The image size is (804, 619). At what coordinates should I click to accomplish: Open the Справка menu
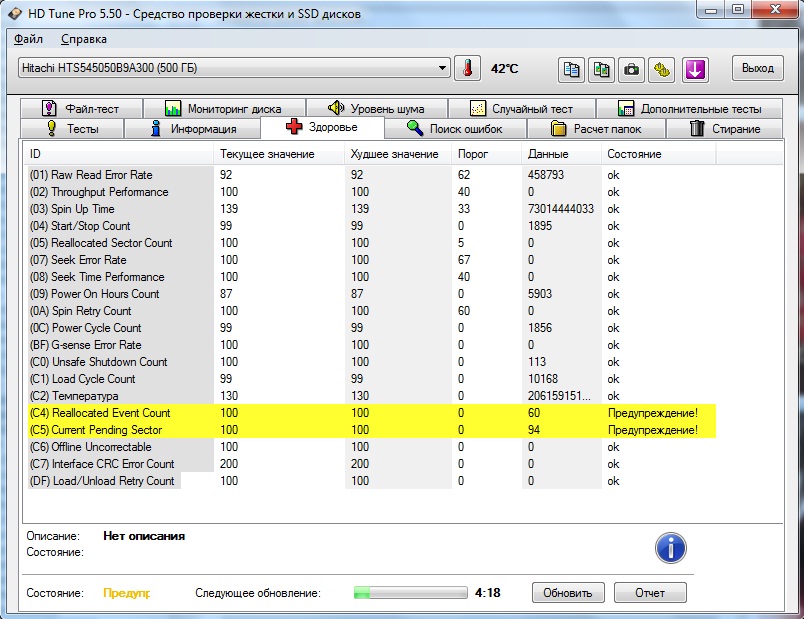coord(84,39)
